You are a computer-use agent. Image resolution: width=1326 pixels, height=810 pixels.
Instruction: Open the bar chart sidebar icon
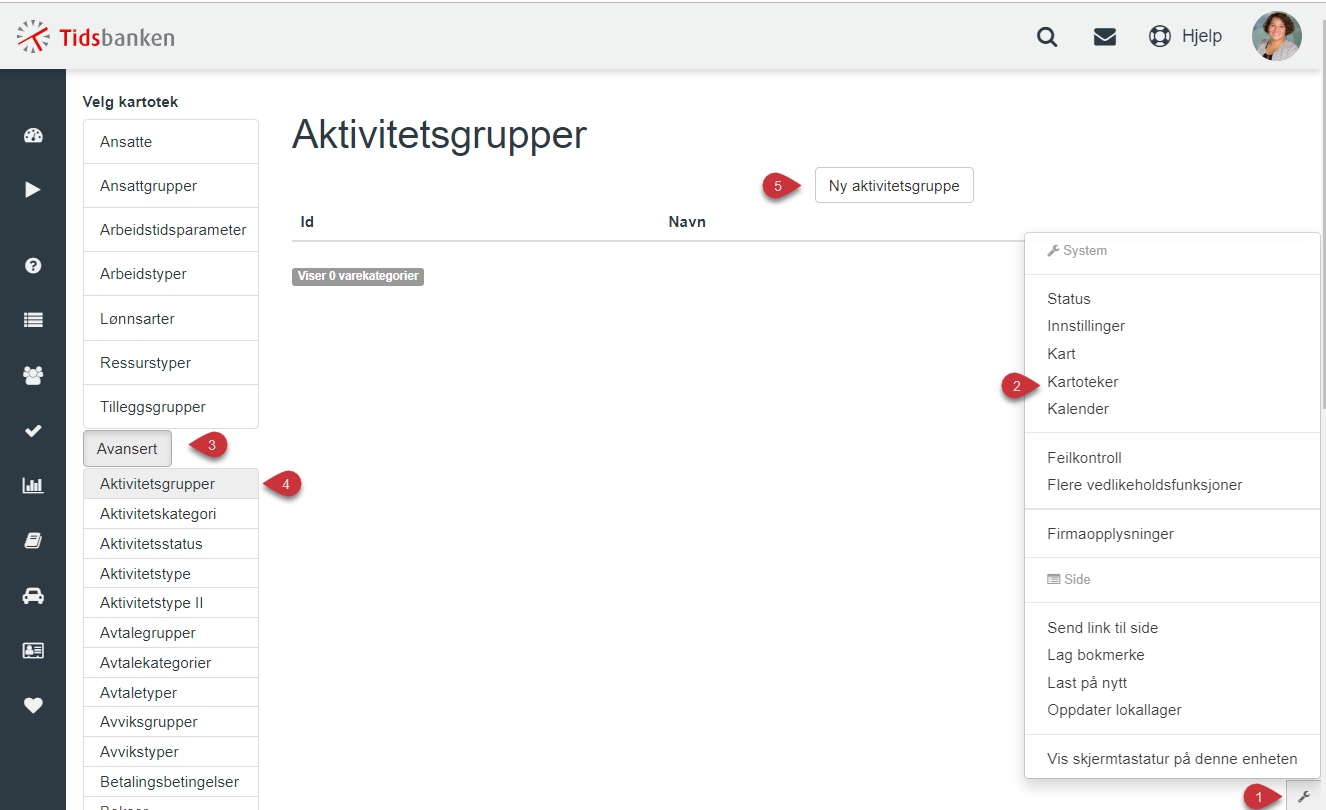pyautogui.click(x=33, y=486)
